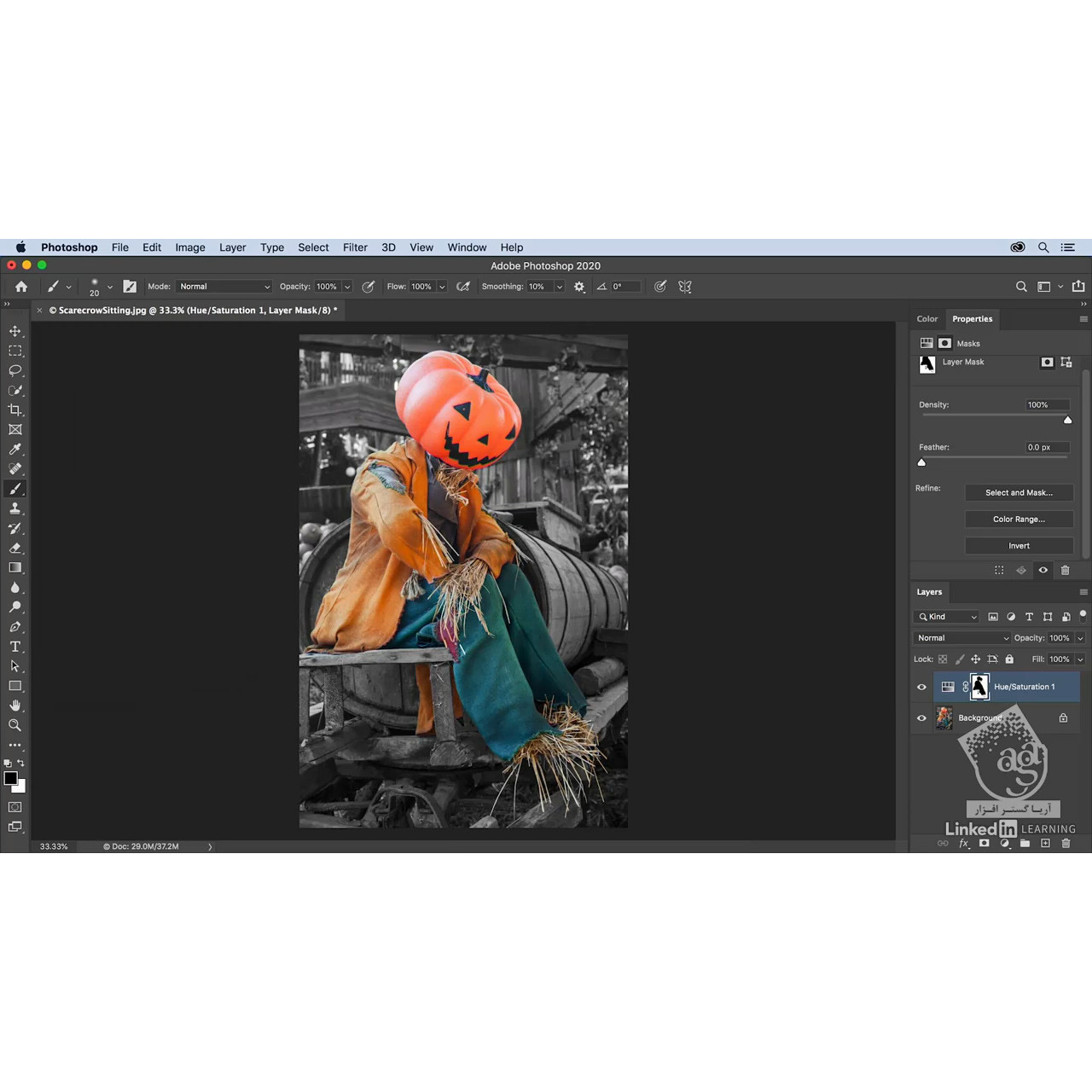This screenshot has width=1092, height=1092.
Task: Toggle mask visibility eye in Properties panel
Action: [x=1043, y=570]
